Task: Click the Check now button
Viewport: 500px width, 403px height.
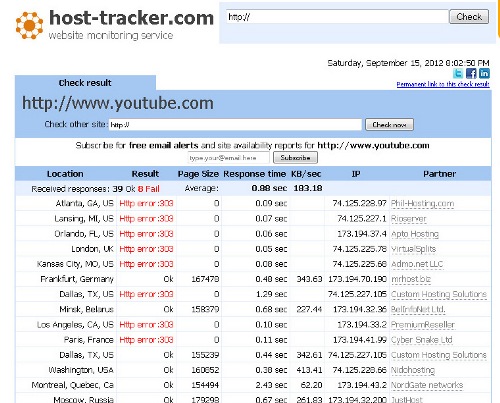Action: point(389,125)
